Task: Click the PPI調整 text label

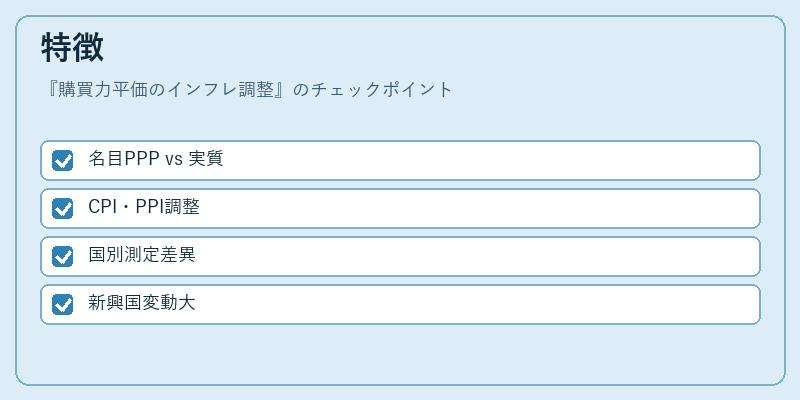Action: [x=167, y=207]
